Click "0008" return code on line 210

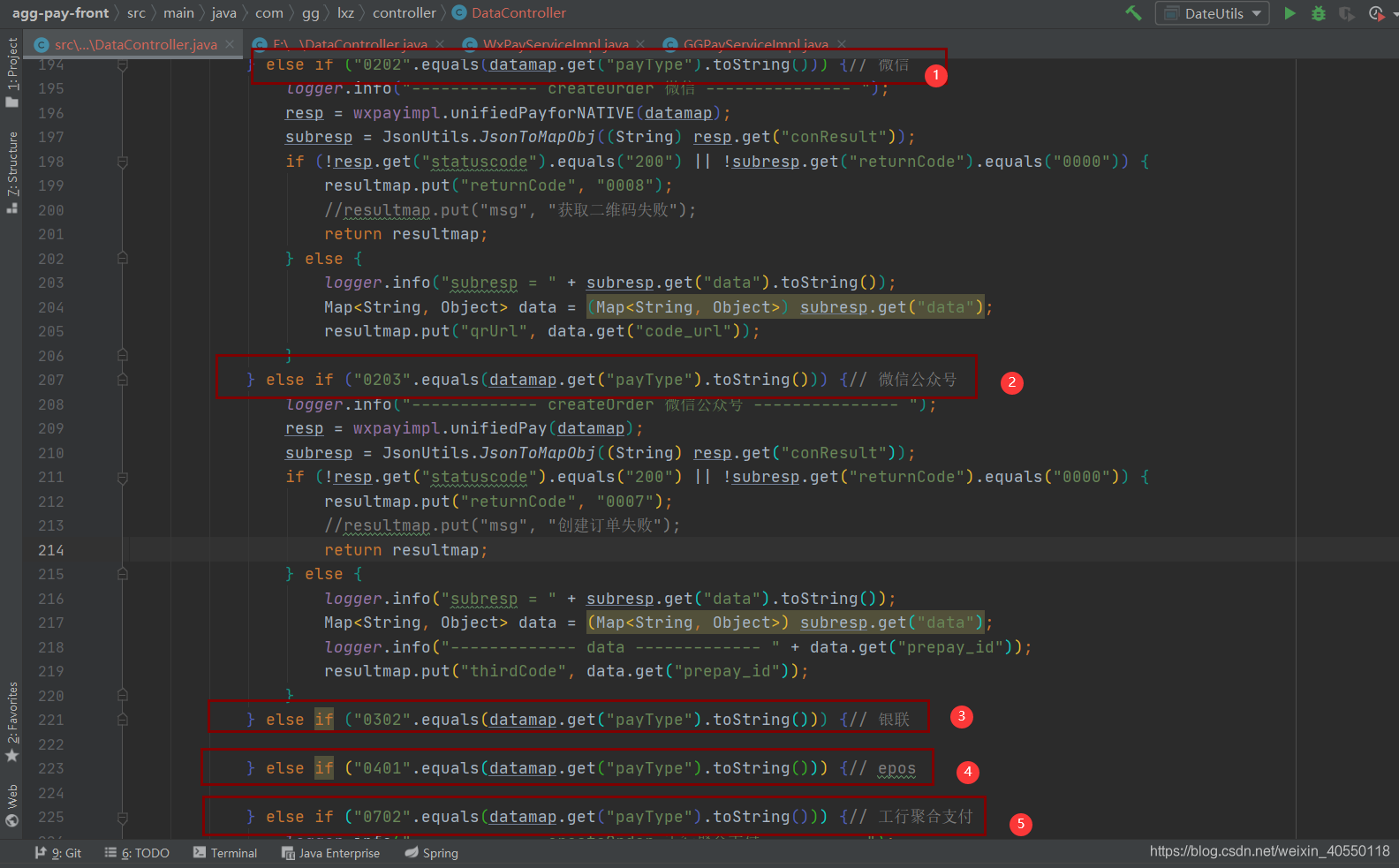tap(625, 185)
